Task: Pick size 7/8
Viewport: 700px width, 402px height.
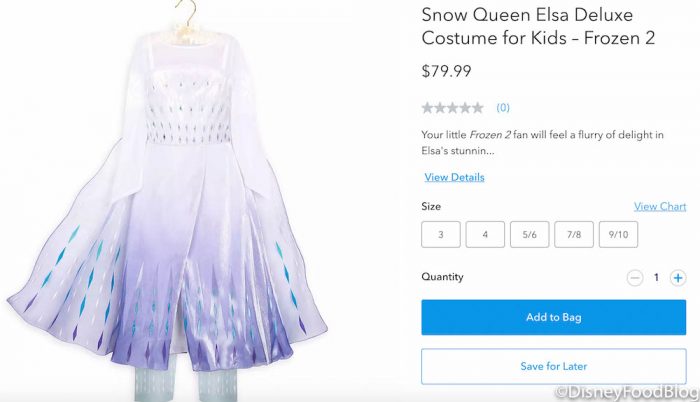Action: [573, 235]
